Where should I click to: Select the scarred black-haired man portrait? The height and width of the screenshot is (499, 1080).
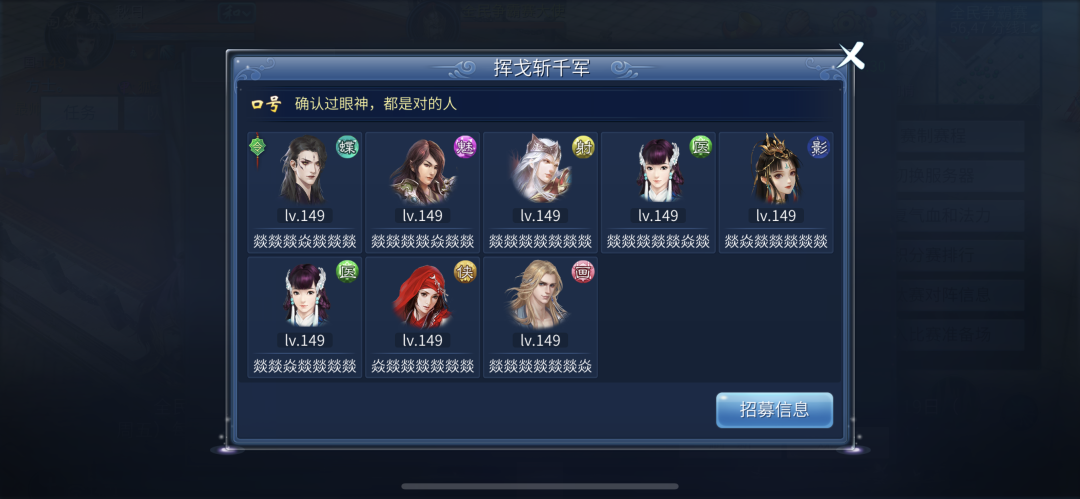tap(304, 169)
